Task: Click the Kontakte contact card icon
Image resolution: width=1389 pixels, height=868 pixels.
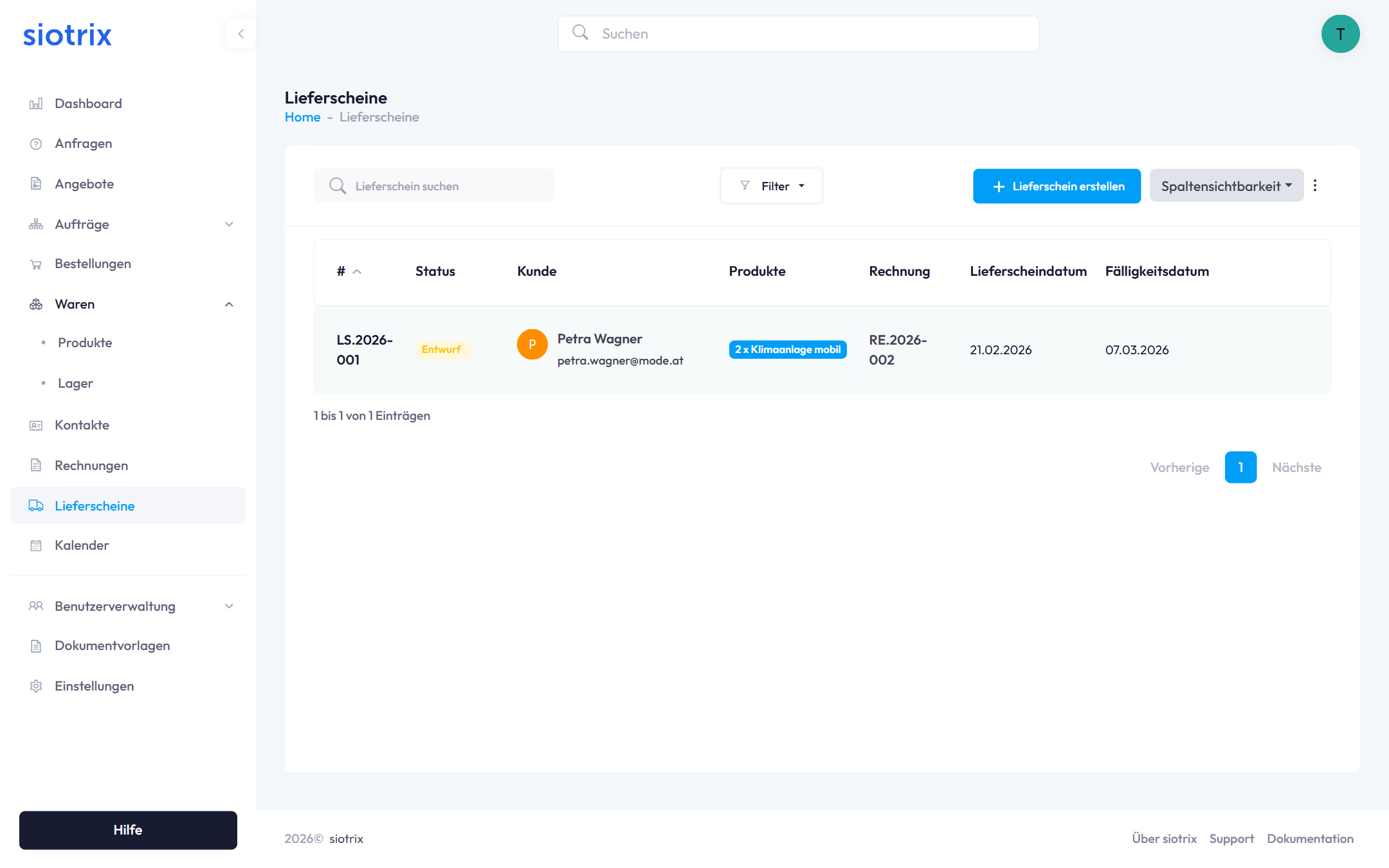Action: click(36, 426)
